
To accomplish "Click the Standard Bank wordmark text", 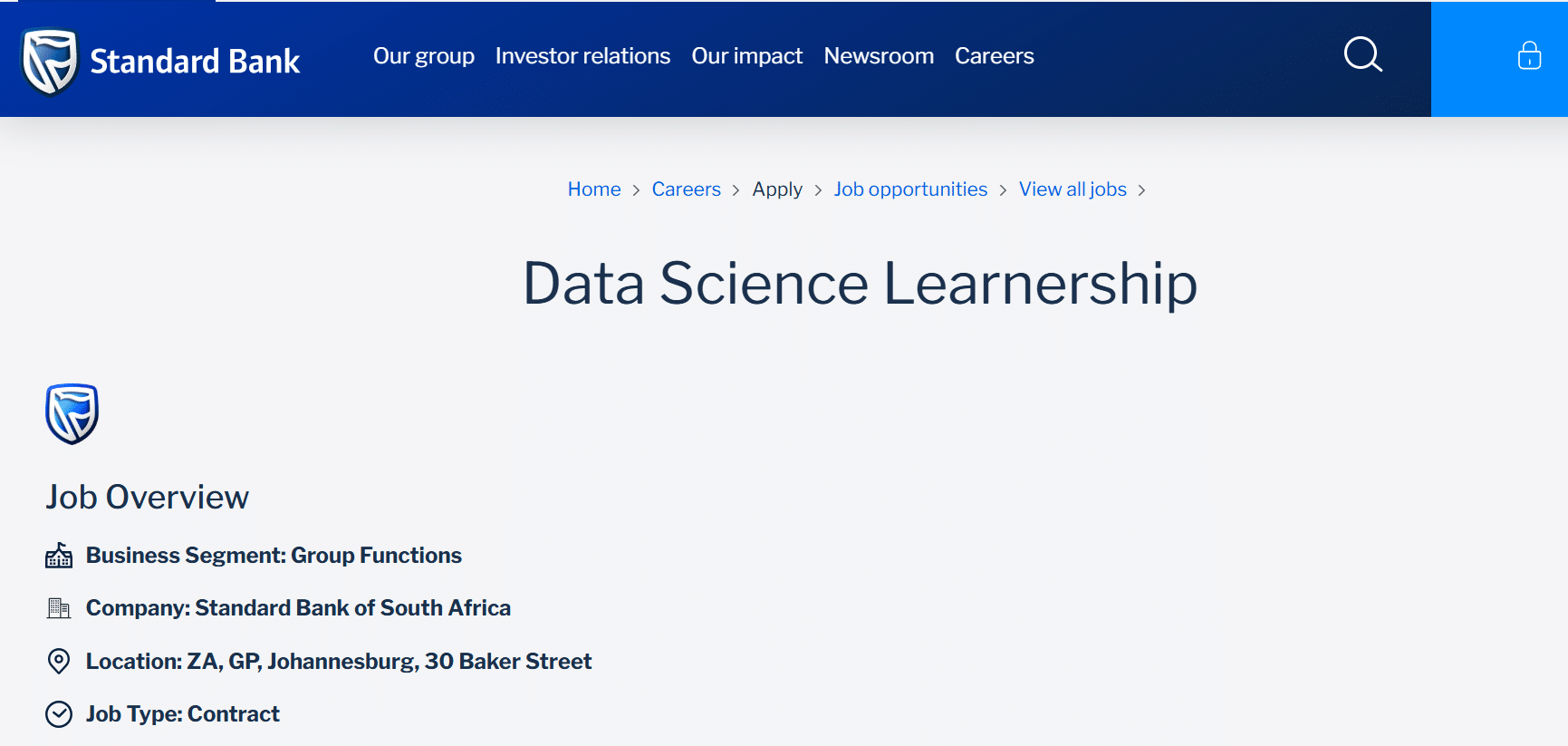I will click(x=195, y=62).
